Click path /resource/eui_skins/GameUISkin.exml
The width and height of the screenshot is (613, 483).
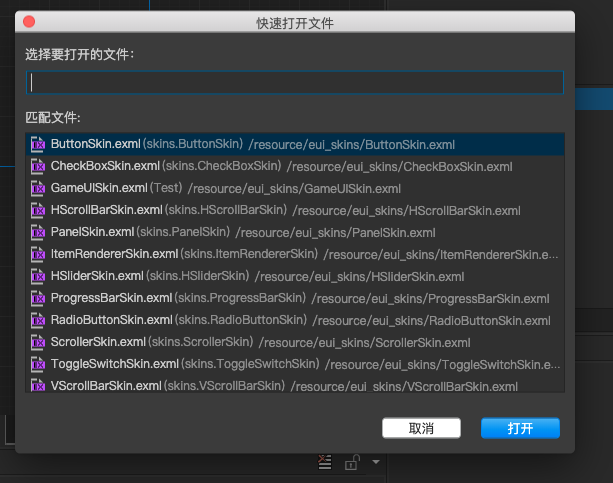tap(294, 189)
